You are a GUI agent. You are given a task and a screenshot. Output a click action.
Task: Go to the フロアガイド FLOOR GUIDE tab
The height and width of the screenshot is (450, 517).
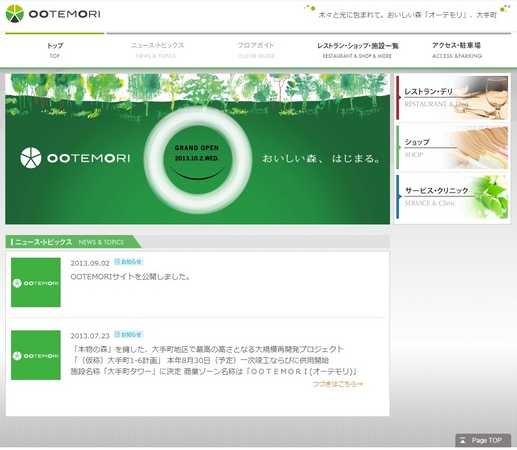click(x=256, y=50)
